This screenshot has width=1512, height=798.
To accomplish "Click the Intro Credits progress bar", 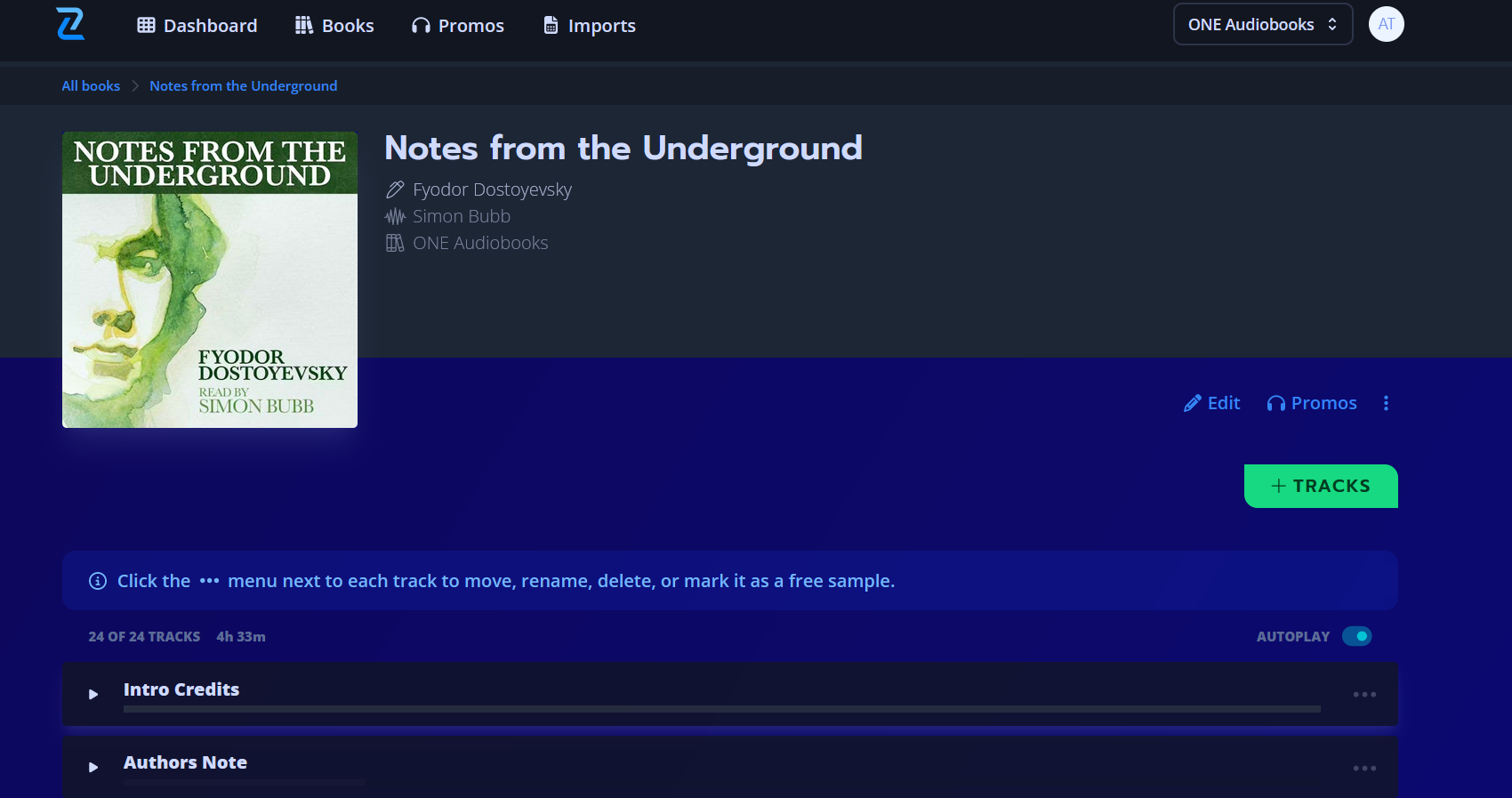I will click(x=722, y=709).
